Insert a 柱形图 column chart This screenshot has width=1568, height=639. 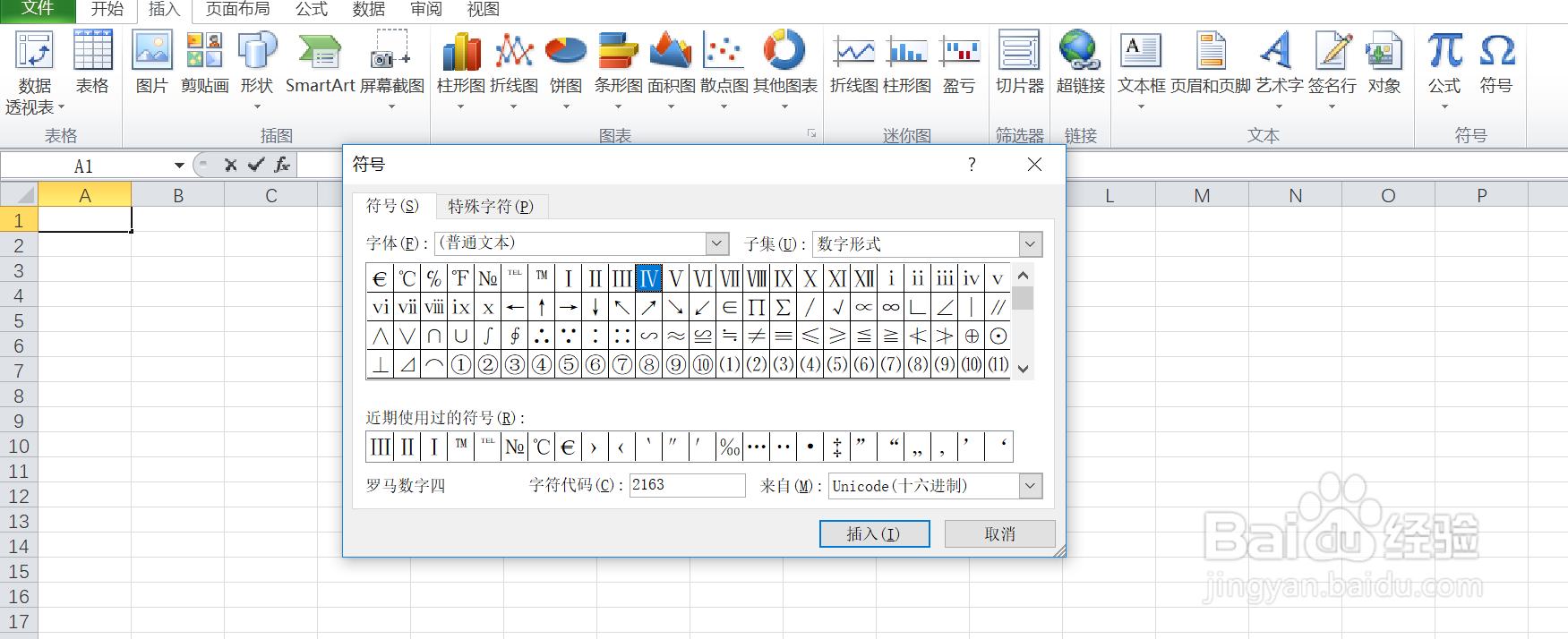[x=461, y=51]
